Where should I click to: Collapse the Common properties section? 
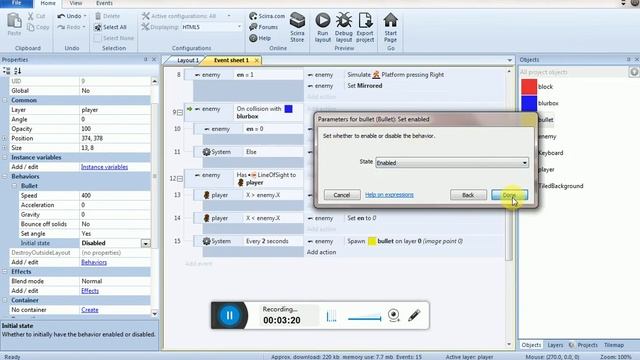click(5, 100)
